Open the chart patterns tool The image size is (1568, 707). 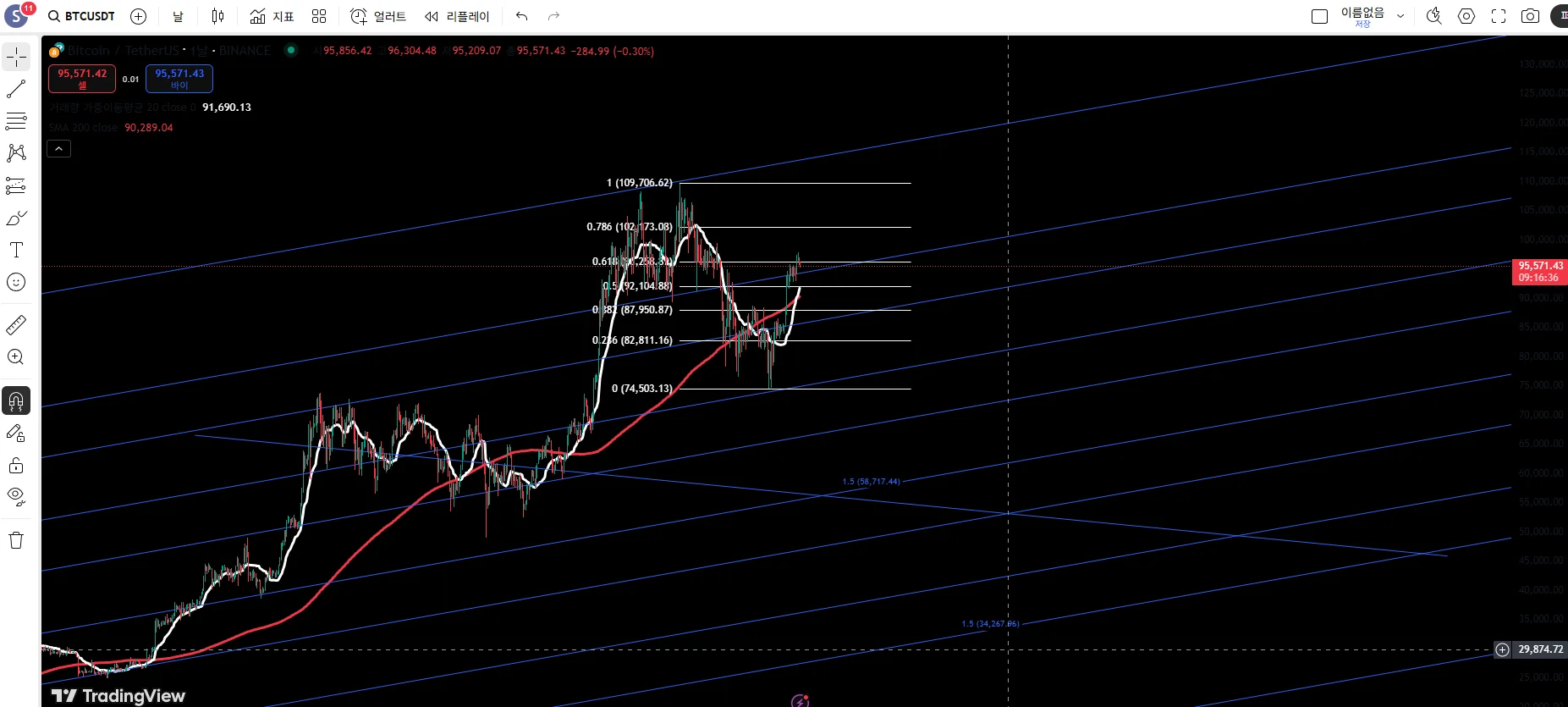coord(16,153)
